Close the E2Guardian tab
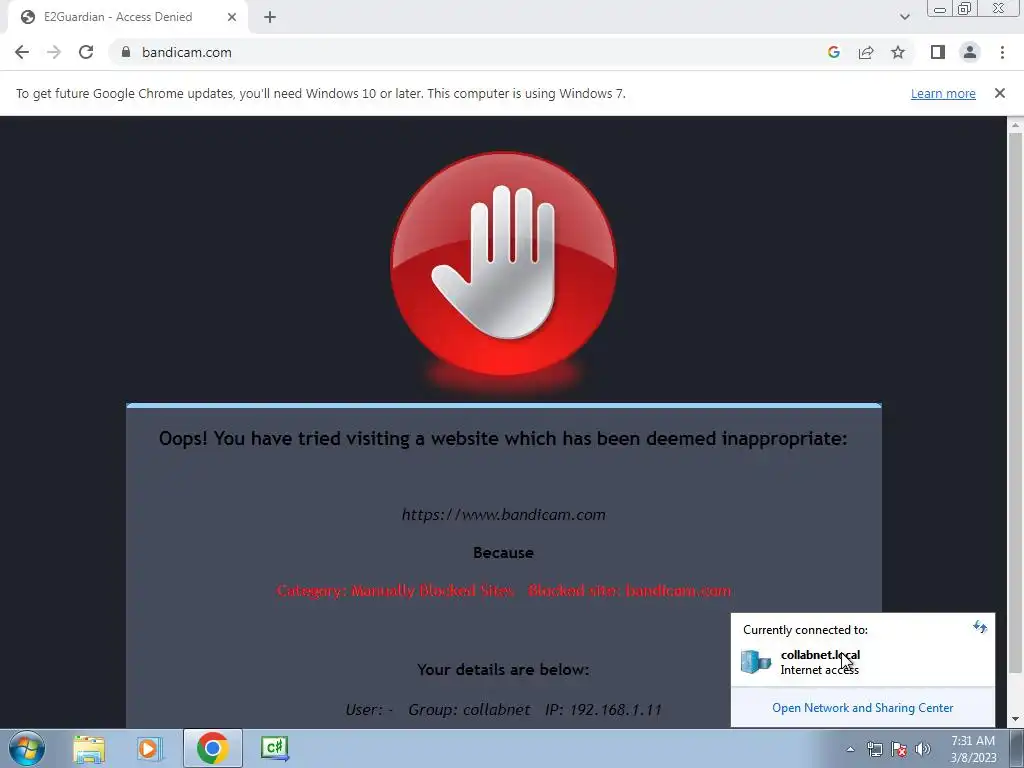 [232, 17]
